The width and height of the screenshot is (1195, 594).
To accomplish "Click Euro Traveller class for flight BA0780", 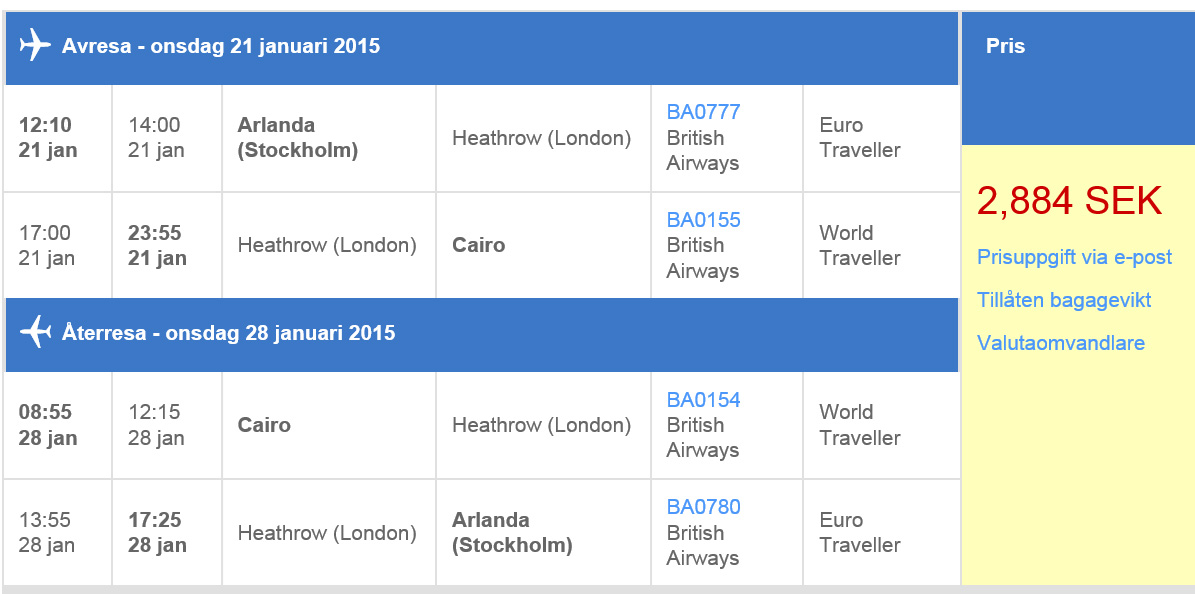I will [859, 532].
